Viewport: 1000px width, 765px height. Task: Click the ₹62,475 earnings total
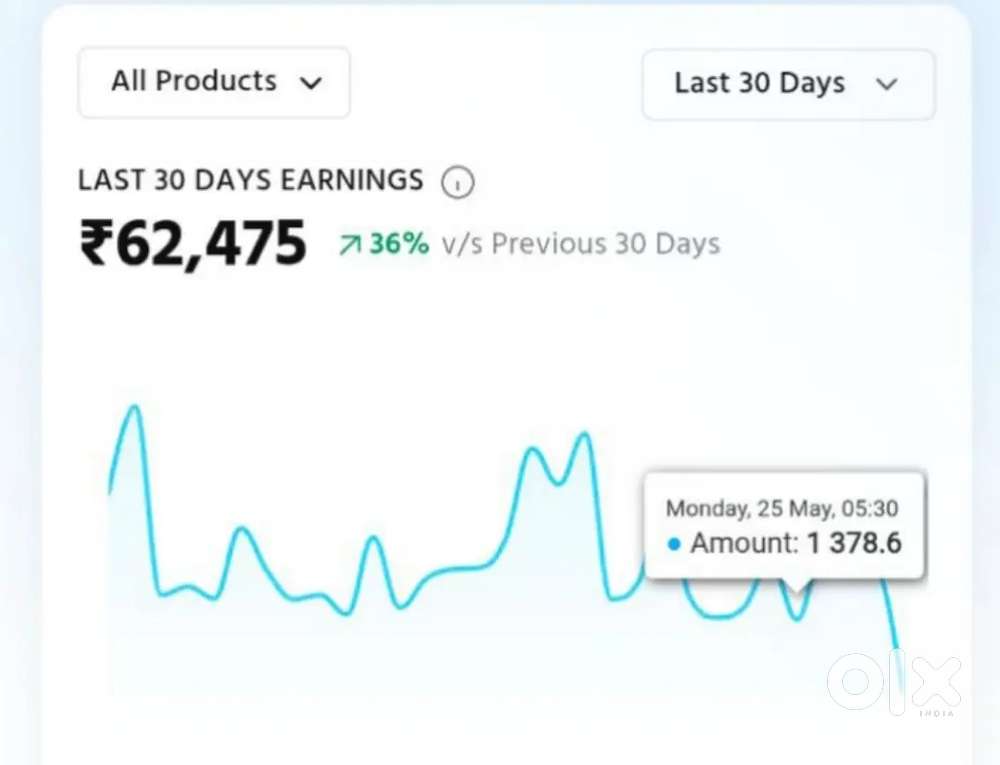click(x=193, y=243)
